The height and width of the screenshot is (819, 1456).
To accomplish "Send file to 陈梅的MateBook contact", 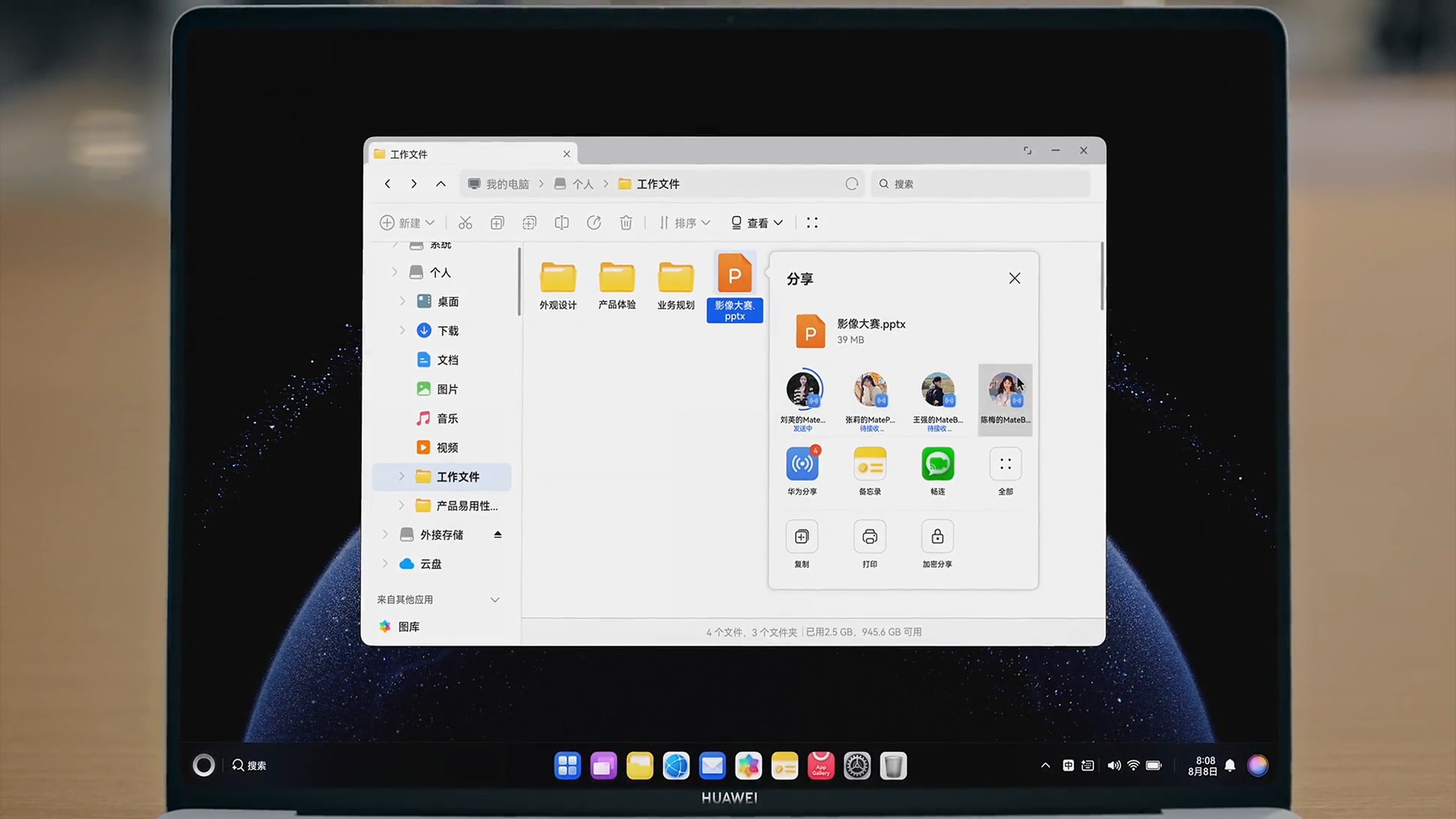I will click(1005, 400).
